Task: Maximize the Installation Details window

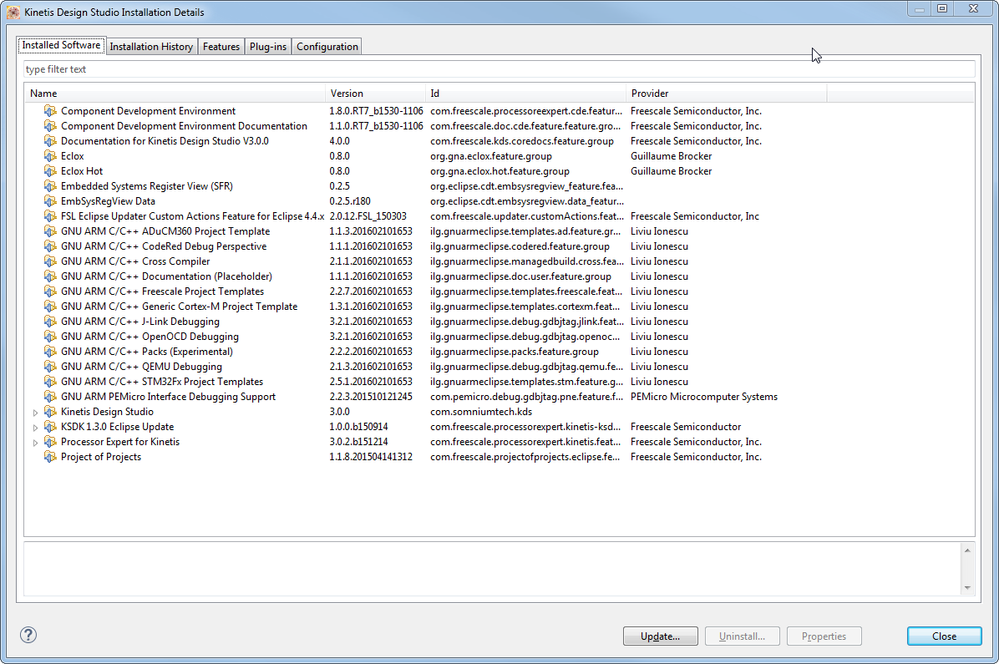Action: [942, 8]
